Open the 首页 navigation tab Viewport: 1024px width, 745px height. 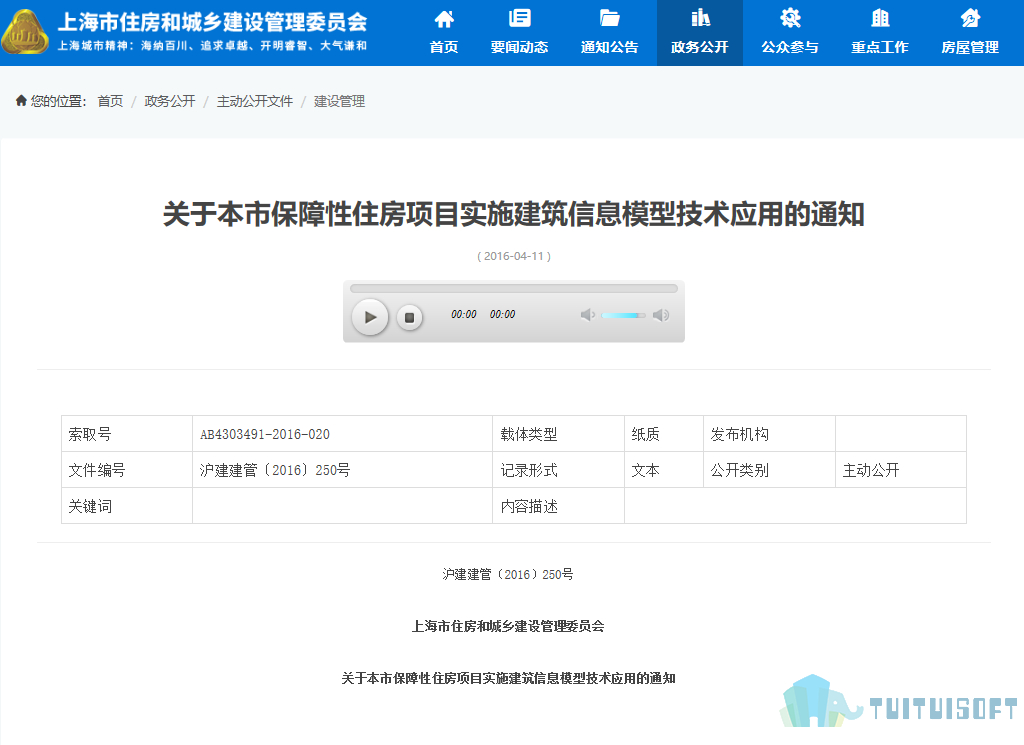click(444, 33)
